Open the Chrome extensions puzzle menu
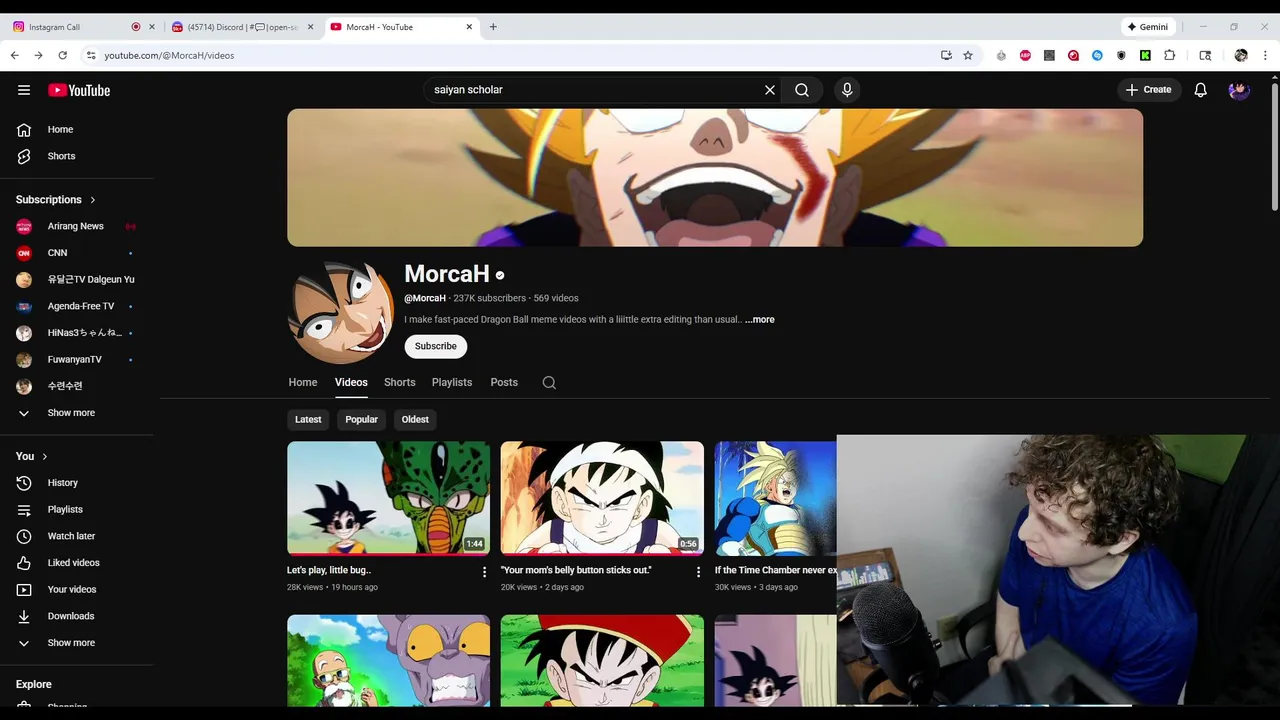Image resolution: width=1280 pixels, height=720 pixels. click(x=1169, y=56)
